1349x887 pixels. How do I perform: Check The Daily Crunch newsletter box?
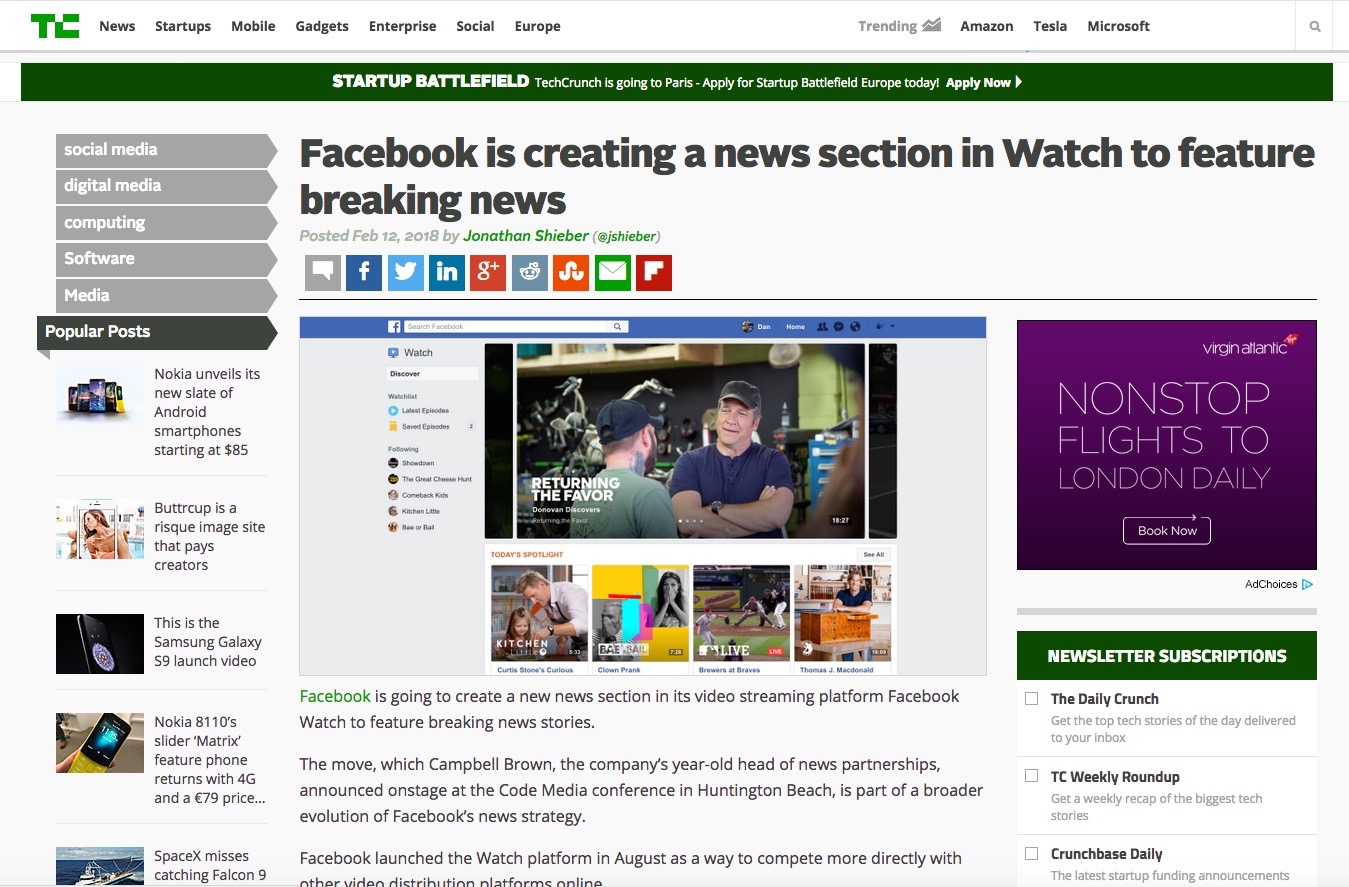(1031, 699)
